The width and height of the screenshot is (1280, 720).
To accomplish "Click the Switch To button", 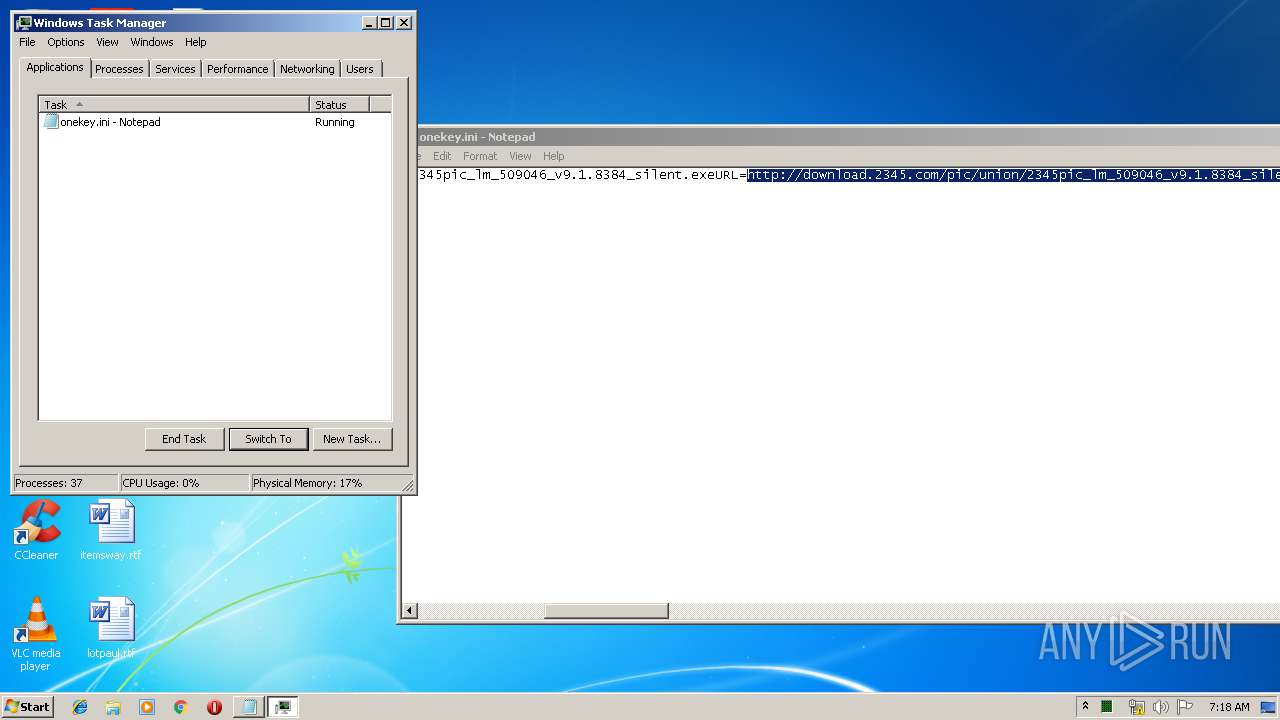I will click(x=268, y=439).
